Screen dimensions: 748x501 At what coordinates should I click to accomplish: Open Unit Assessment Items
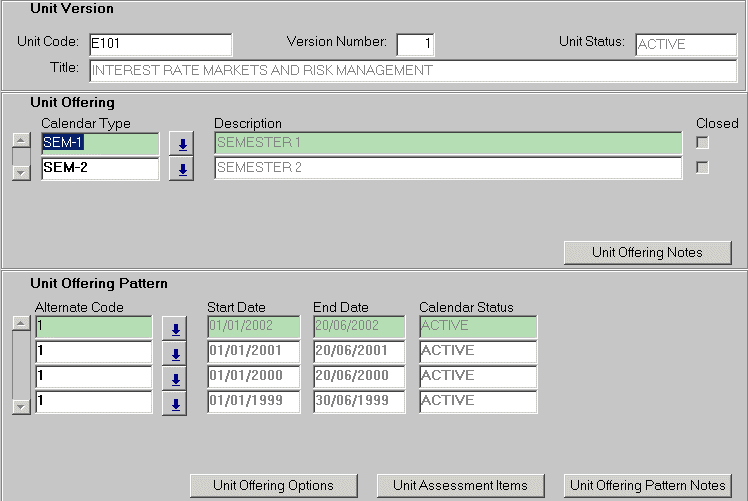point(460,485)
